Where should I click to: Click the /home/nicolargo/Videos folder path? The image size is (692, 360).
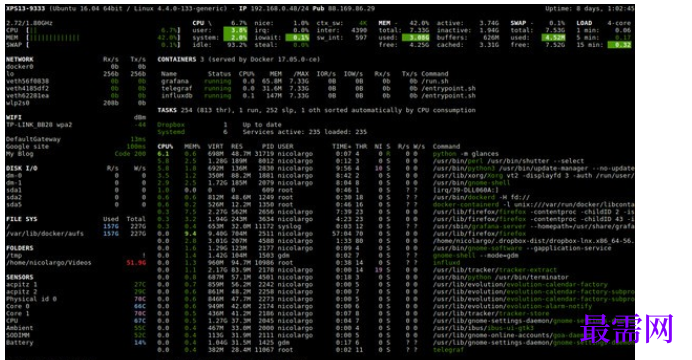[x=49, y=262]
